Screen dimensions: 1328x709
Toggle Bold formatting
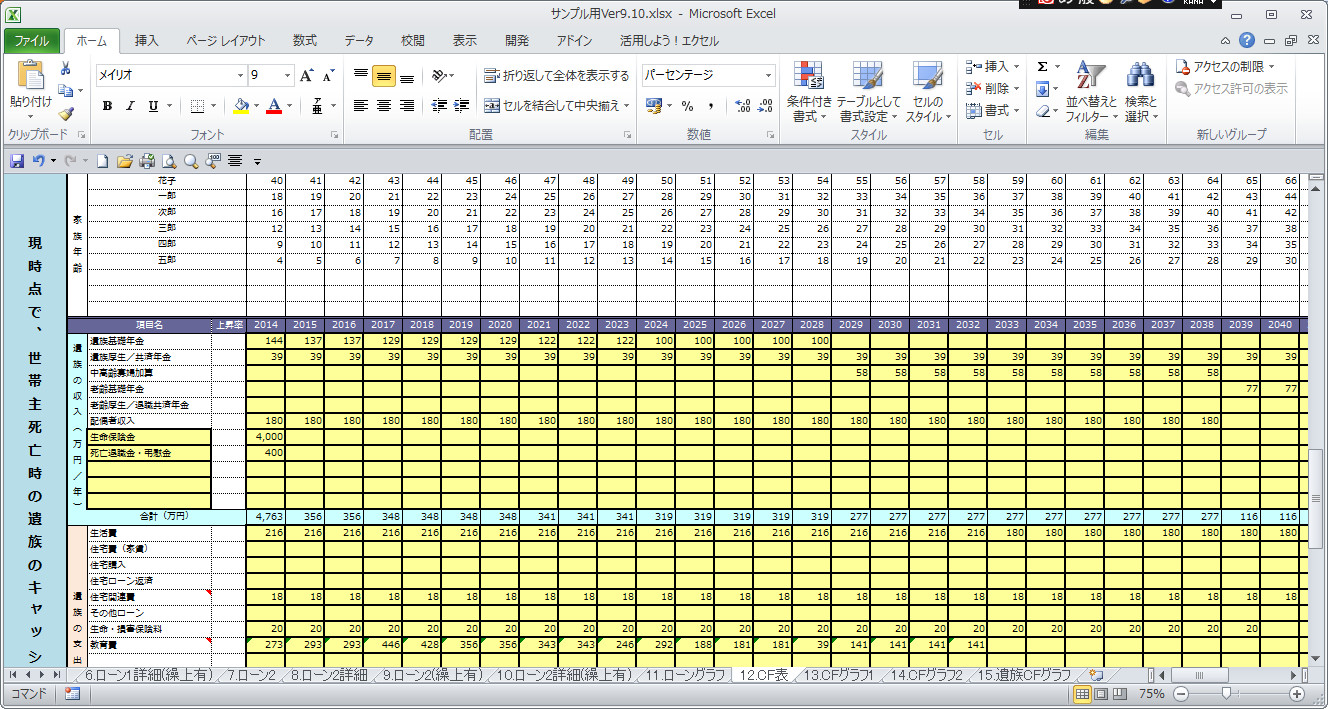point(106,106)
